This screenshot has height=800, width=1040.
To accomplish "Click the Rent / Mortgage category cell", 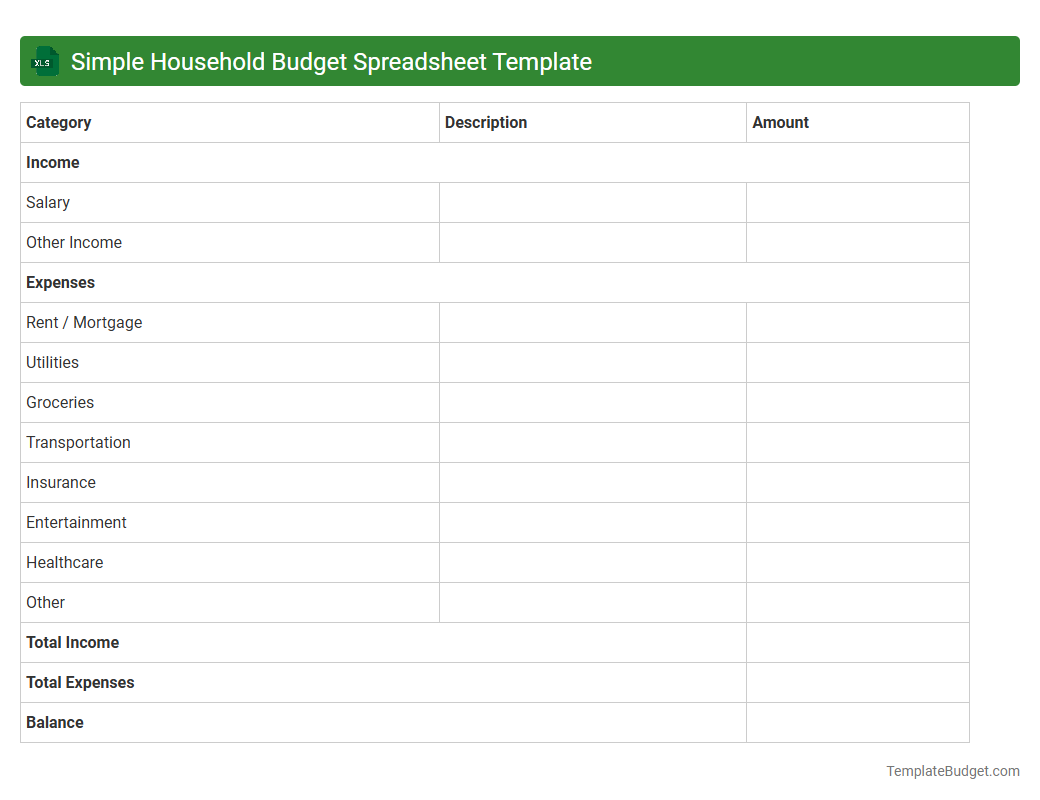I will 84,322.
